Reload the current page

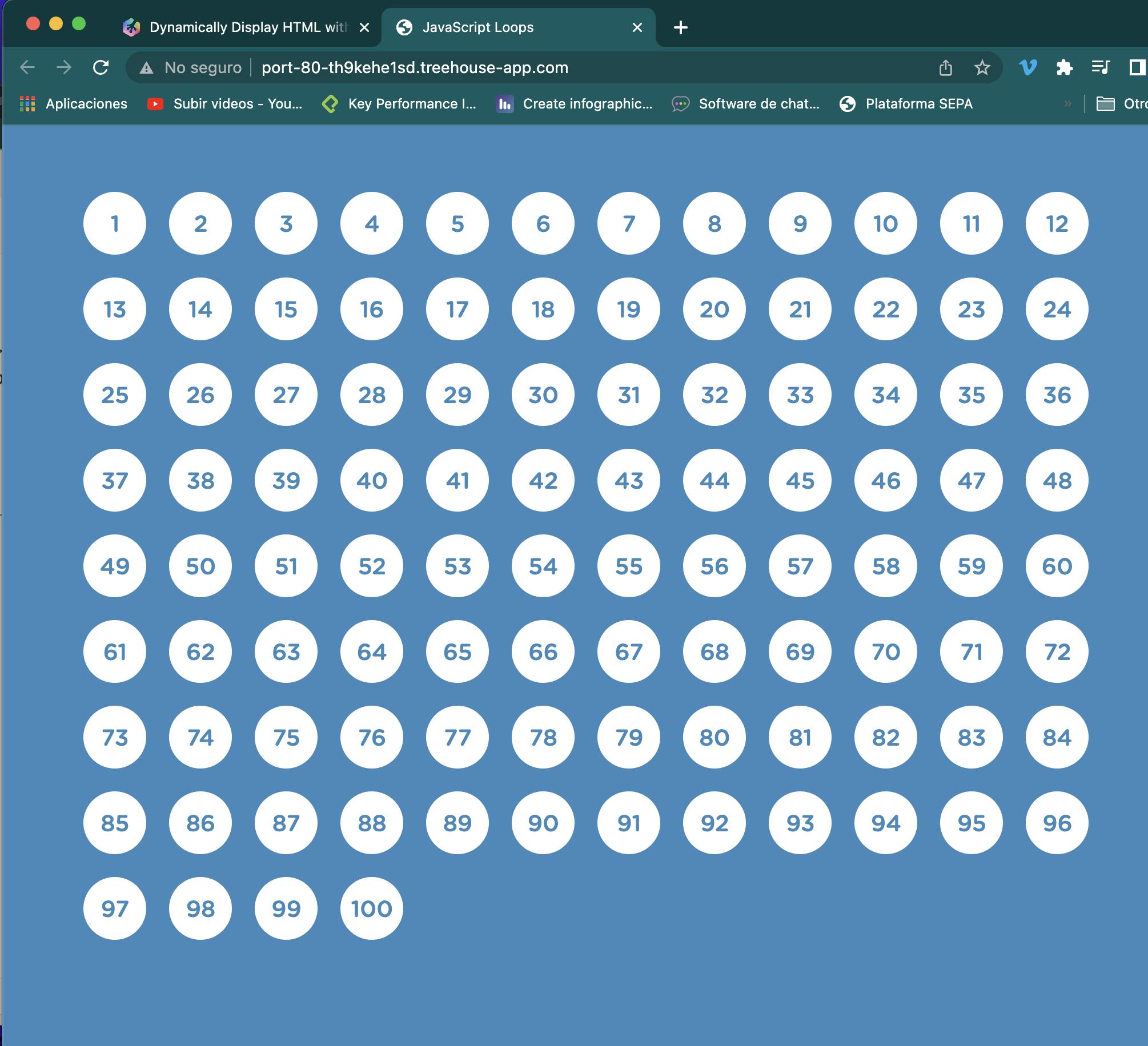[101, 67]
